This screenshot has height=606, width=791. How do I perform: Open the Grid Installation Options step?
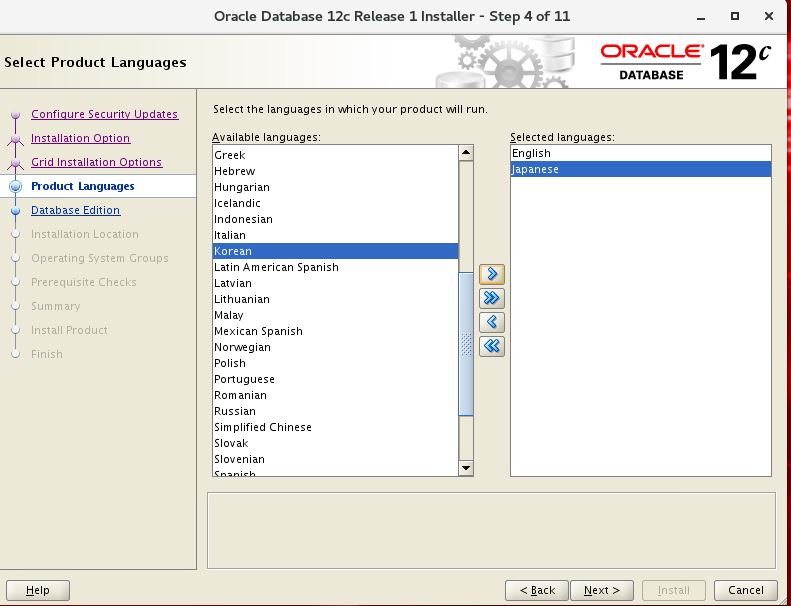tap(96, 162)
